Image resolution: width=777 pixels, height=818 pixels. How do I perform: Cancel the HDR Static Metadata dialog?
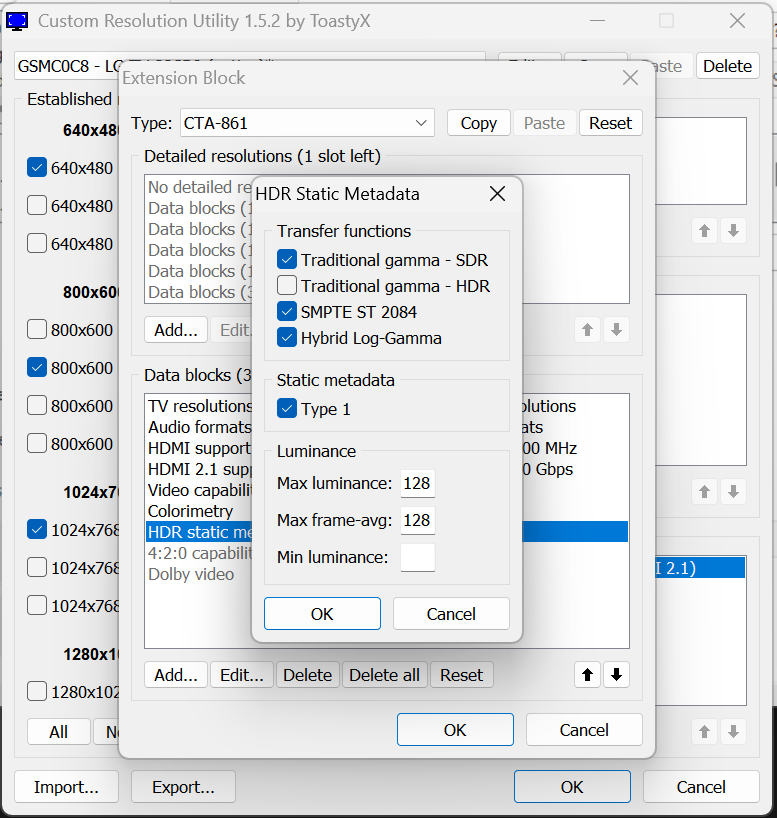451,614
